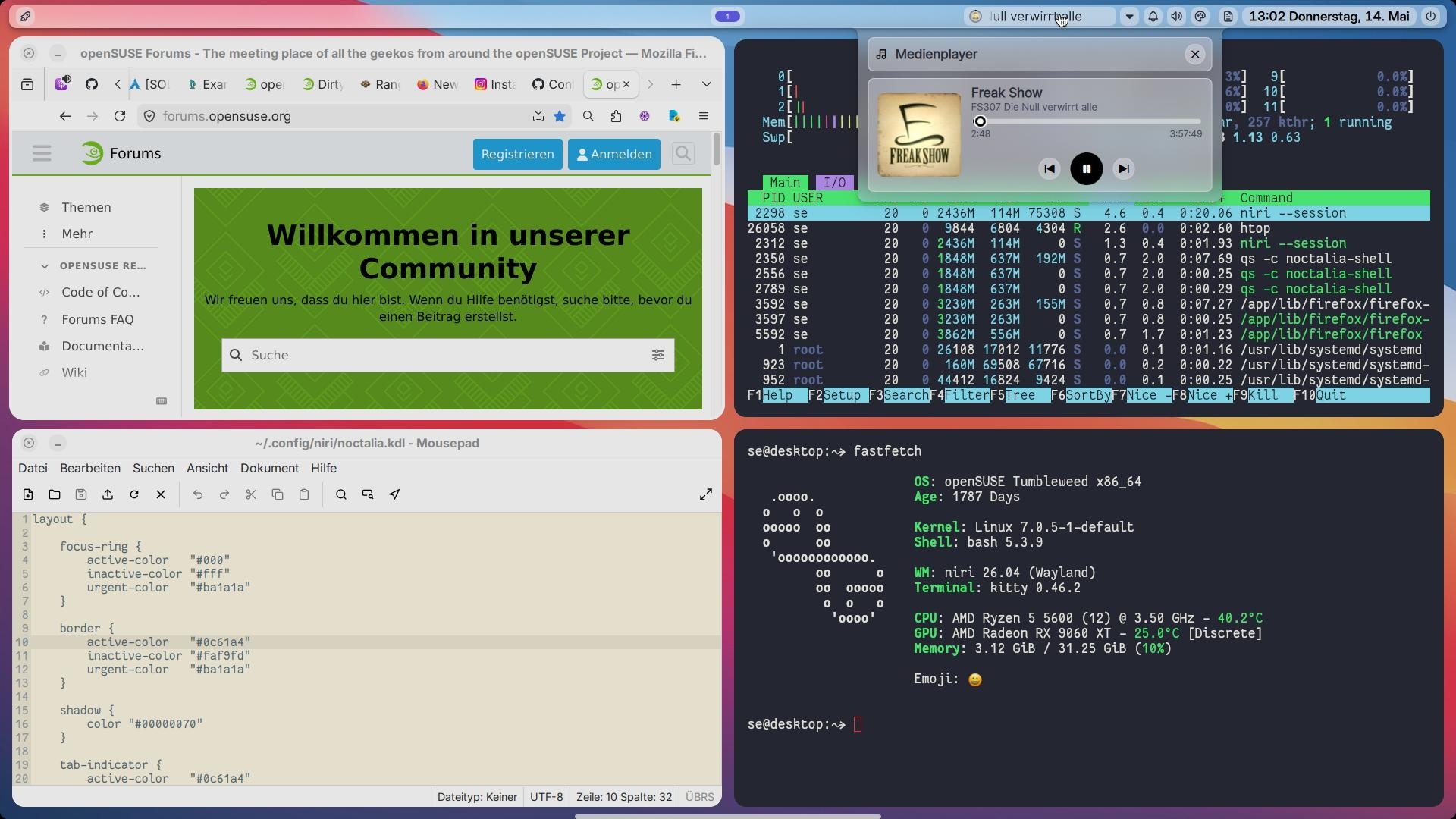Select the pinned podcast tab playing audio

point(62,84)
